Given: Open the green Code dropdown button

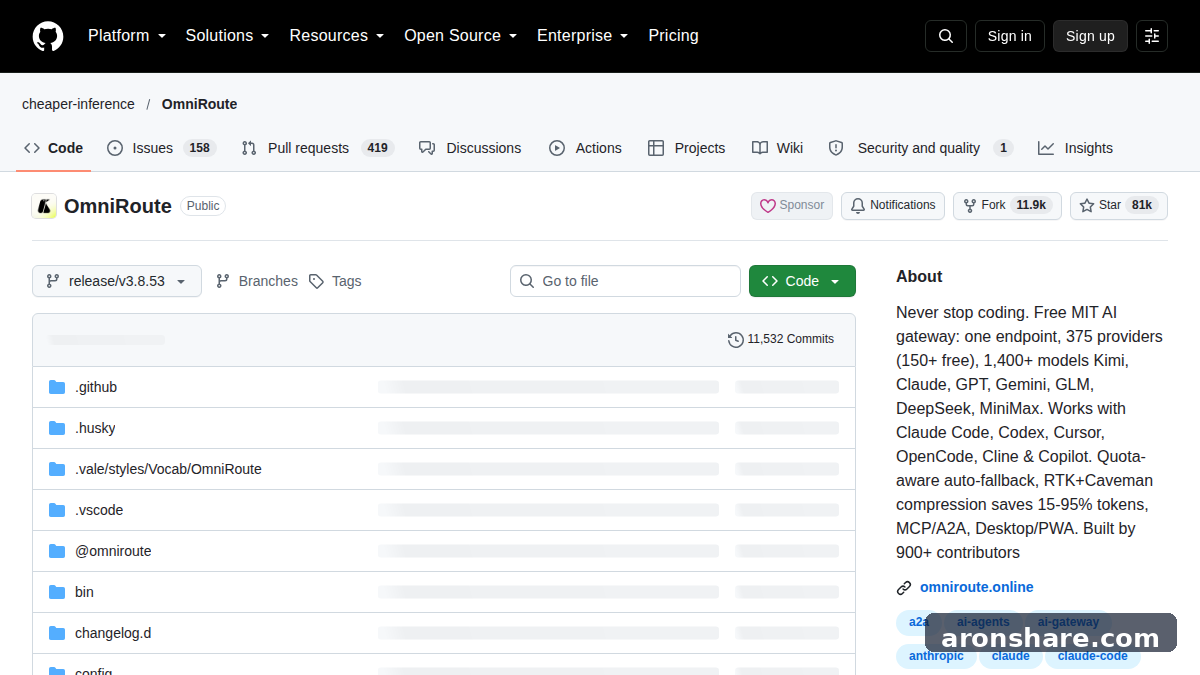Looking at the screenshot, I should coord(802,281).
